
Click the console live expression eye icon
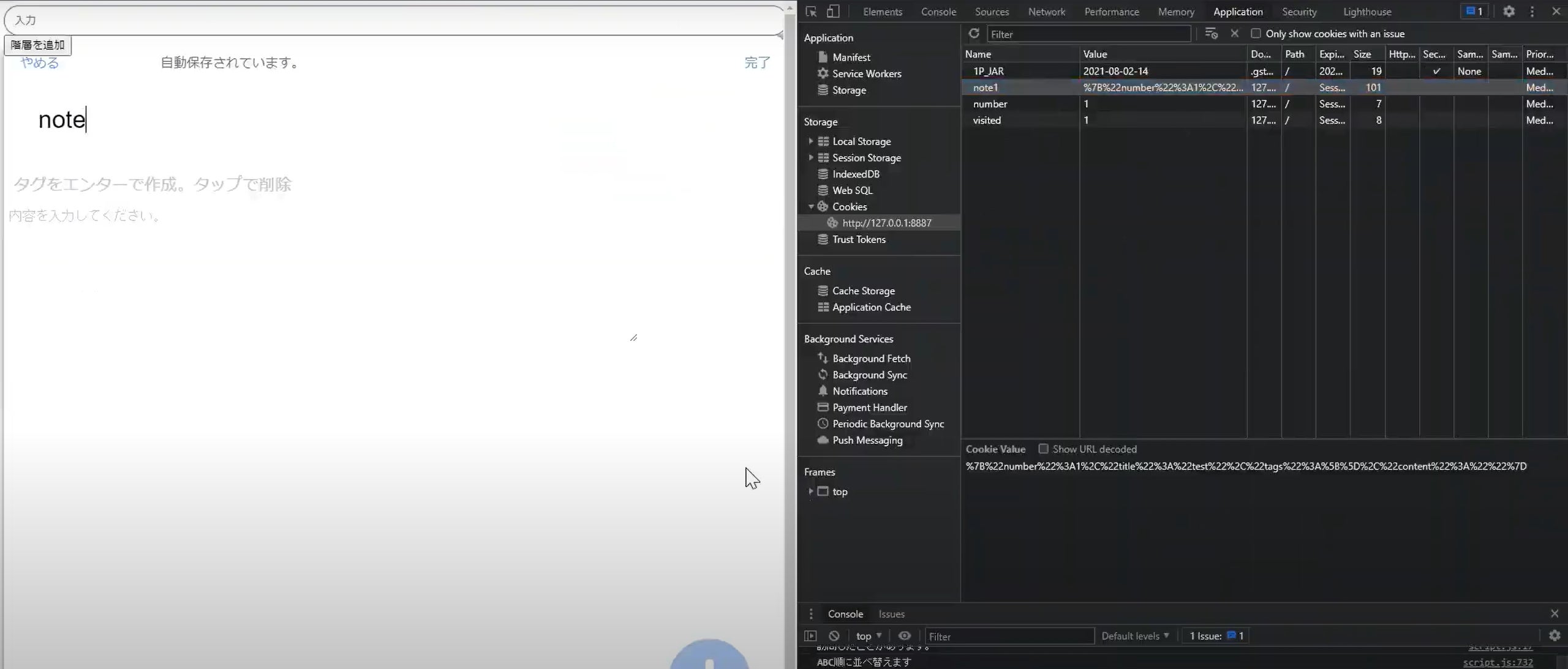[904, 636]
